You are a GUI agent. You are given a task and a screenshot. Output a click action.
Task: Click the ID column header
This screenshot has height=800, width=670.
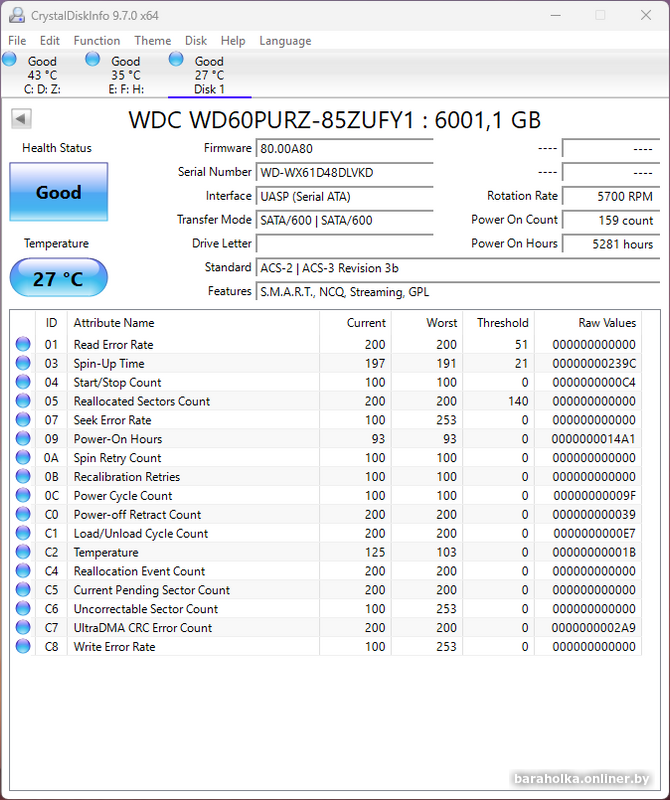click(51, 322)
